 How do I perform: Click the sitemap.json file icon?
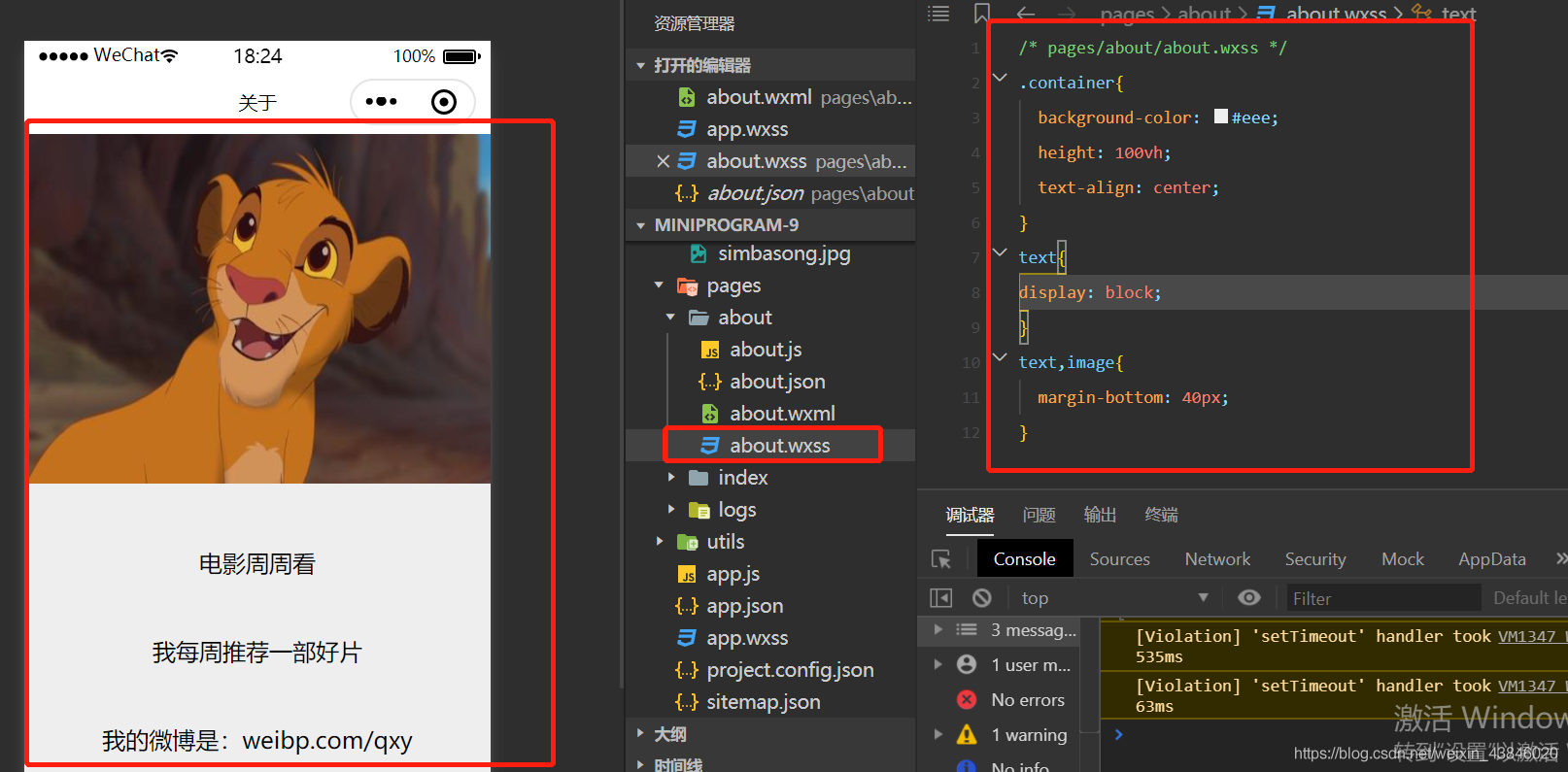[686, 702]
